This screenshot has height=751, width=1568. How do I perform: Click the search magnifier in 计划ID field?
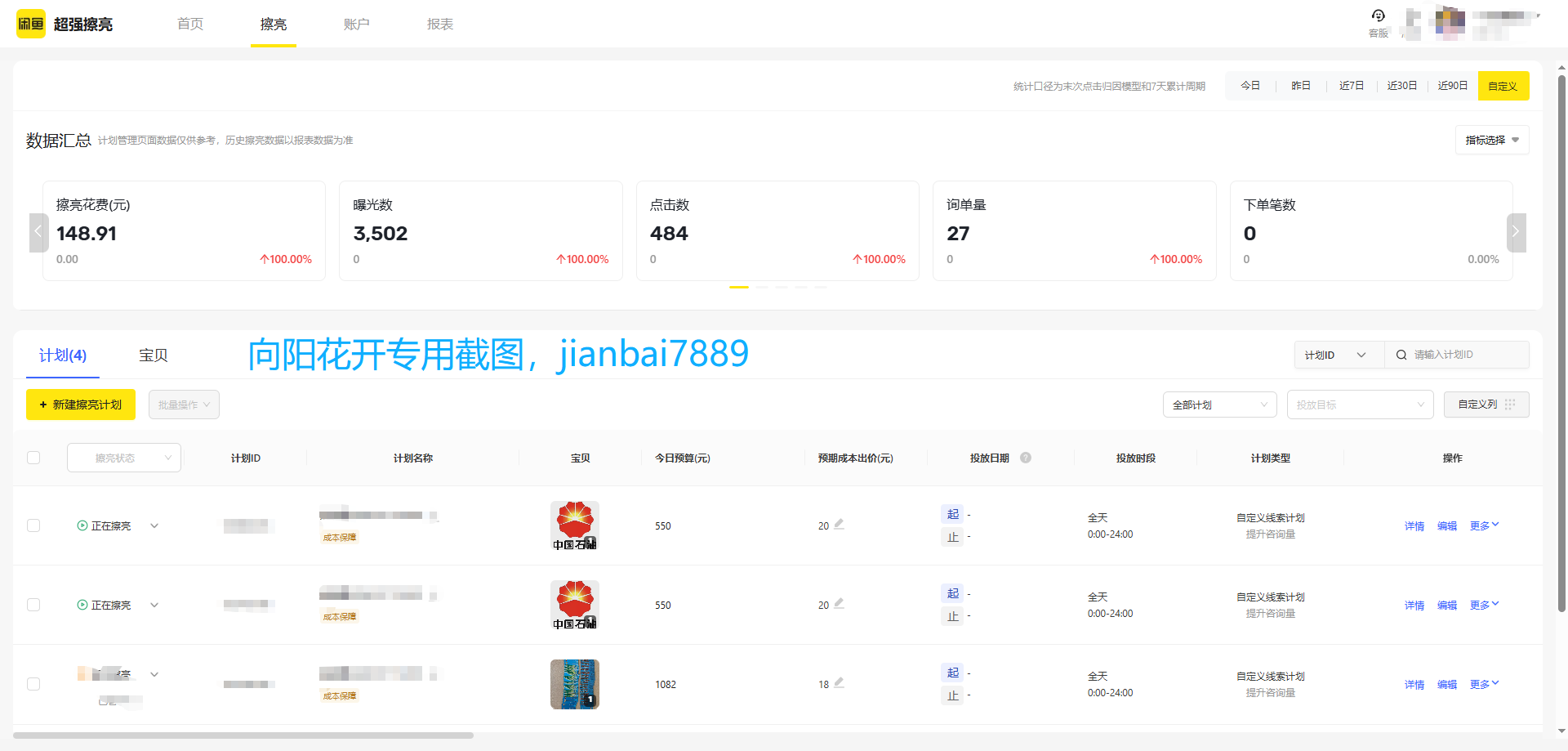(x=1401, y=355)
